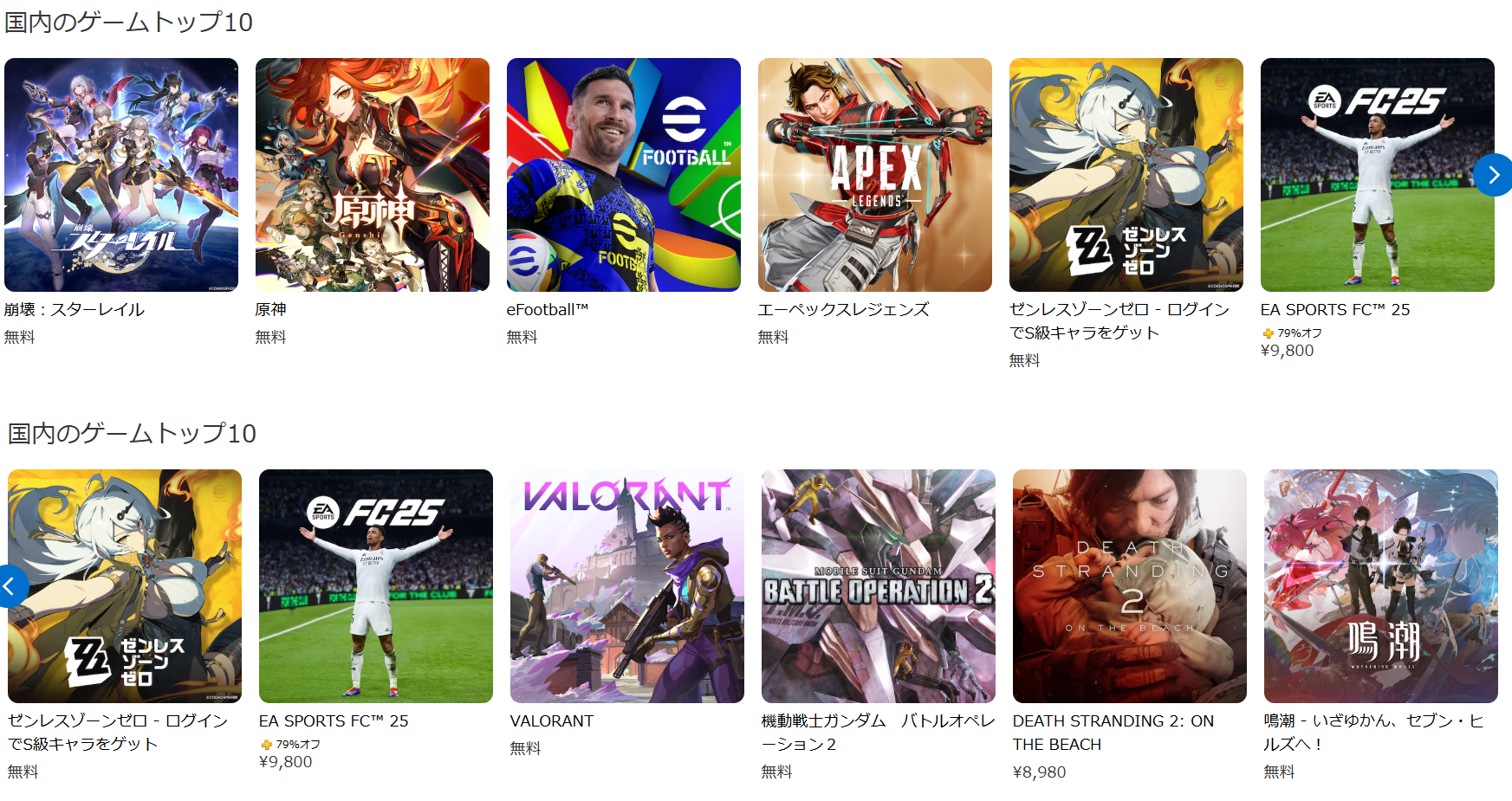The image size is (1512, 801).
Task: Open the Genshin Impact cover image
Action: pyautogui.click(x=373, y=175)
